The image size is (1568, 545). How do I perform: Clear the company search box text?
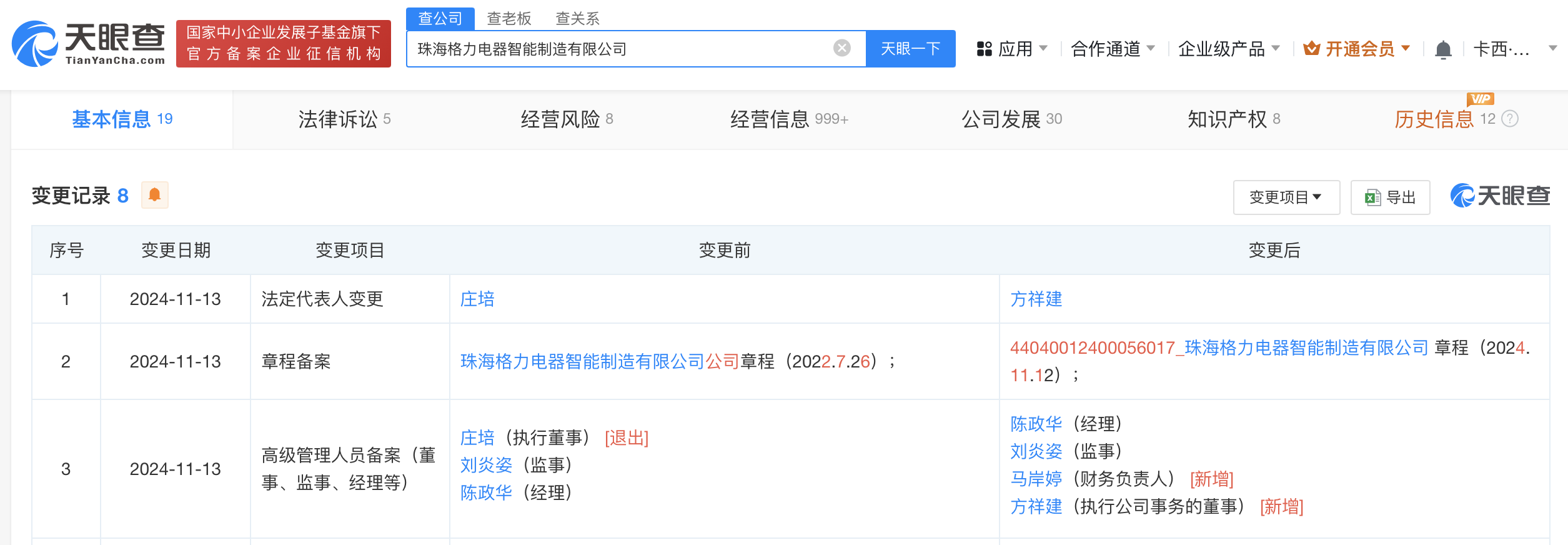click(842, 48)
